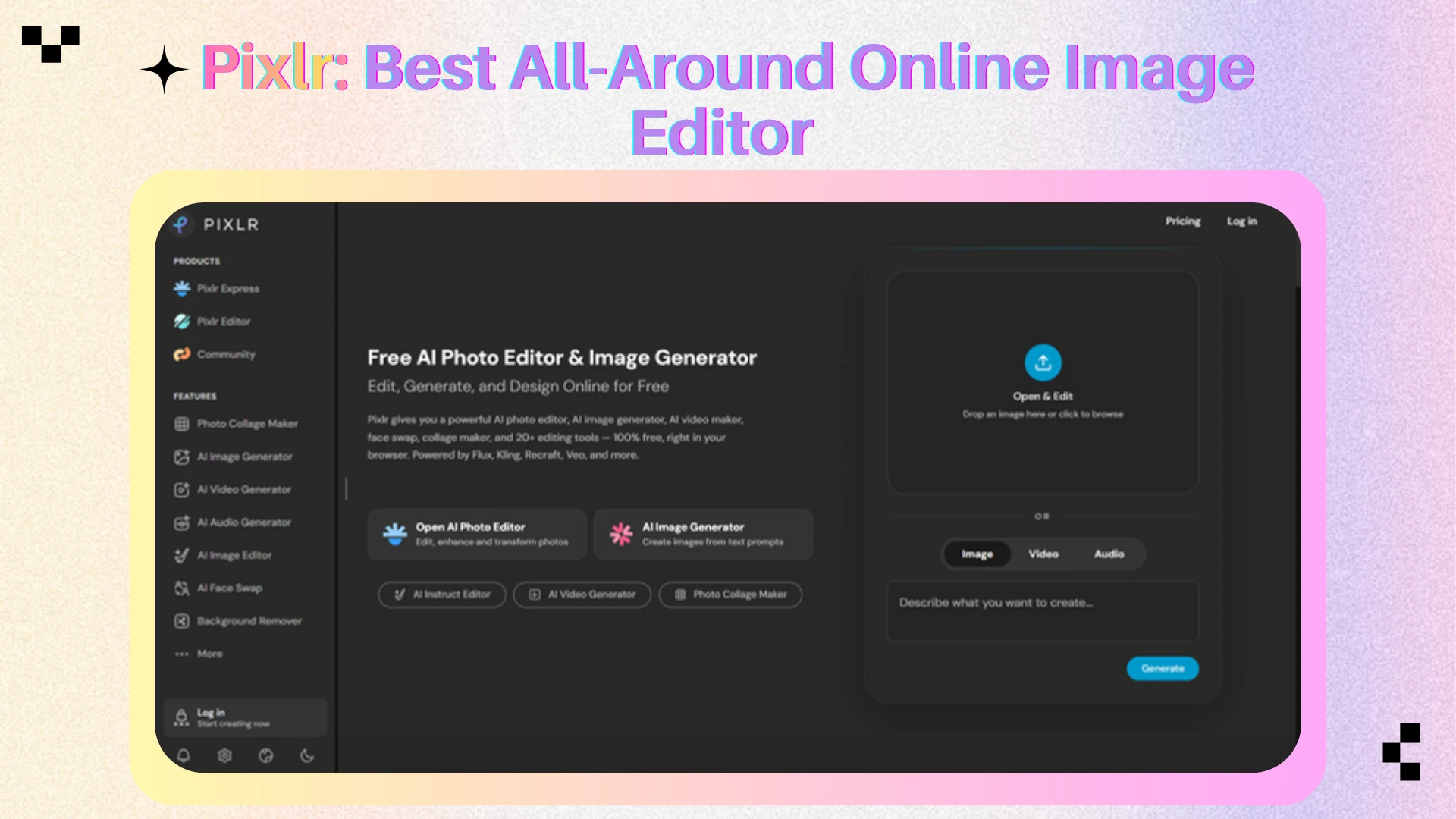Click the Drop an image here dropzone text
The width and height of the screenshot is (1456, 819).
(x=1043, y=414)
